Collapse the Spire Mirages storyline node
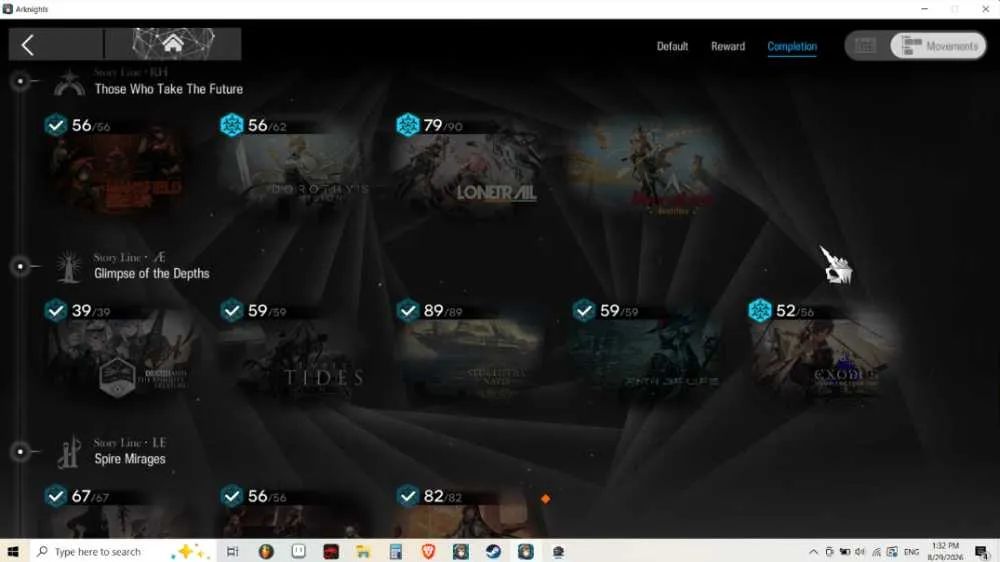Screen dimensions: 1000x562 (x=20, y=452)
